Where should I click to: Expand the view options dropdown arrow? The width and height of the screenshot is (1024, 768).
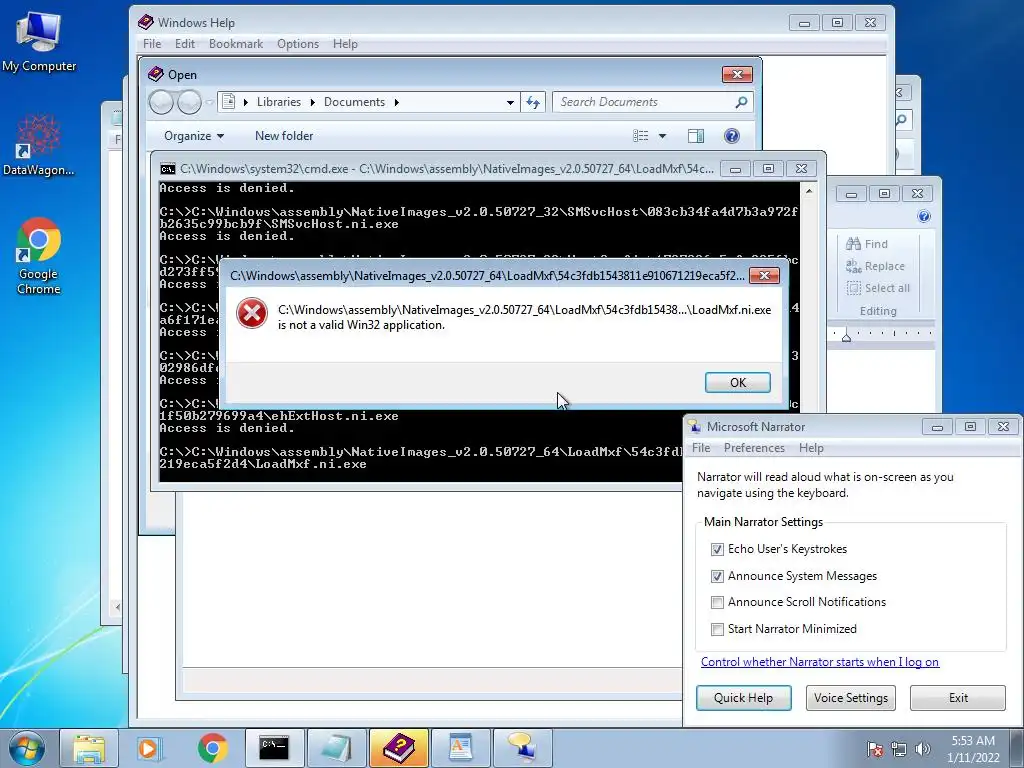coord(662,136)
